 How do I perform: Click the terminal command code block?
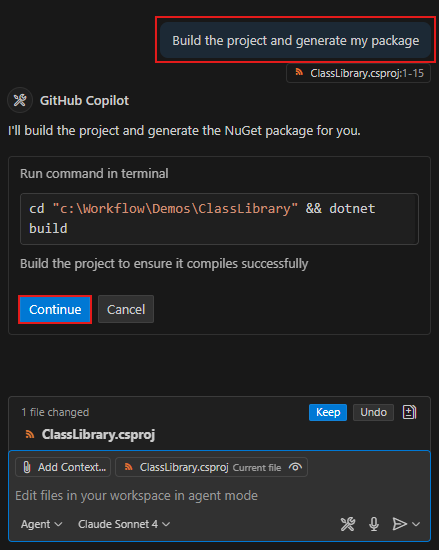click(219, 219)
